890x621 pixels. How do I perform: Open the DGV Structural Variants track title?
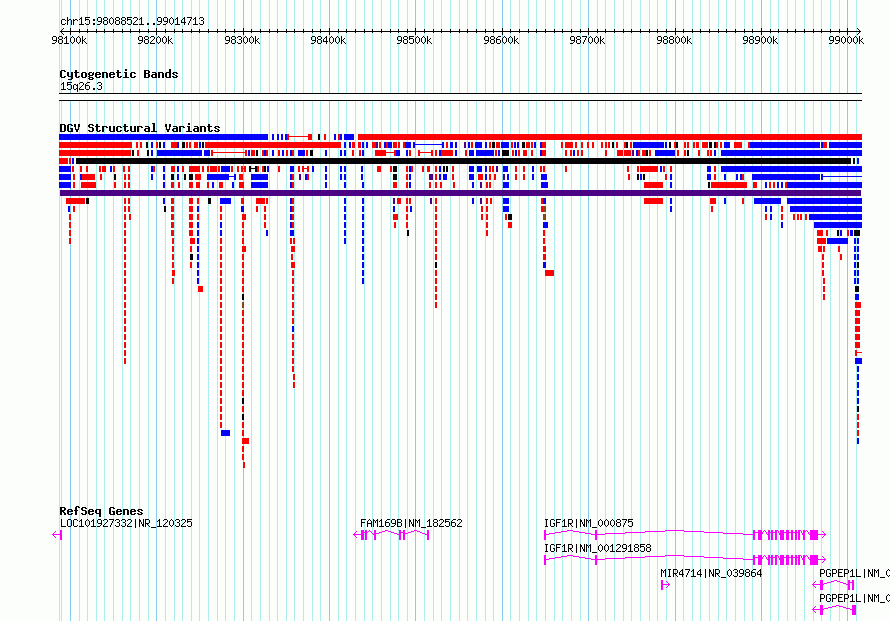coord(140,128)
